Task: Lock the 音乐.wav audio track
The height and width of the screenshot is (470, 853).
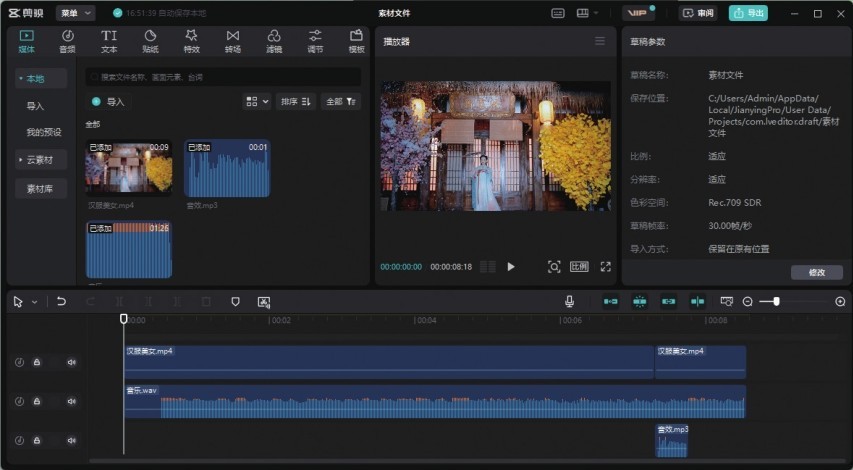Action: point(37,401)
